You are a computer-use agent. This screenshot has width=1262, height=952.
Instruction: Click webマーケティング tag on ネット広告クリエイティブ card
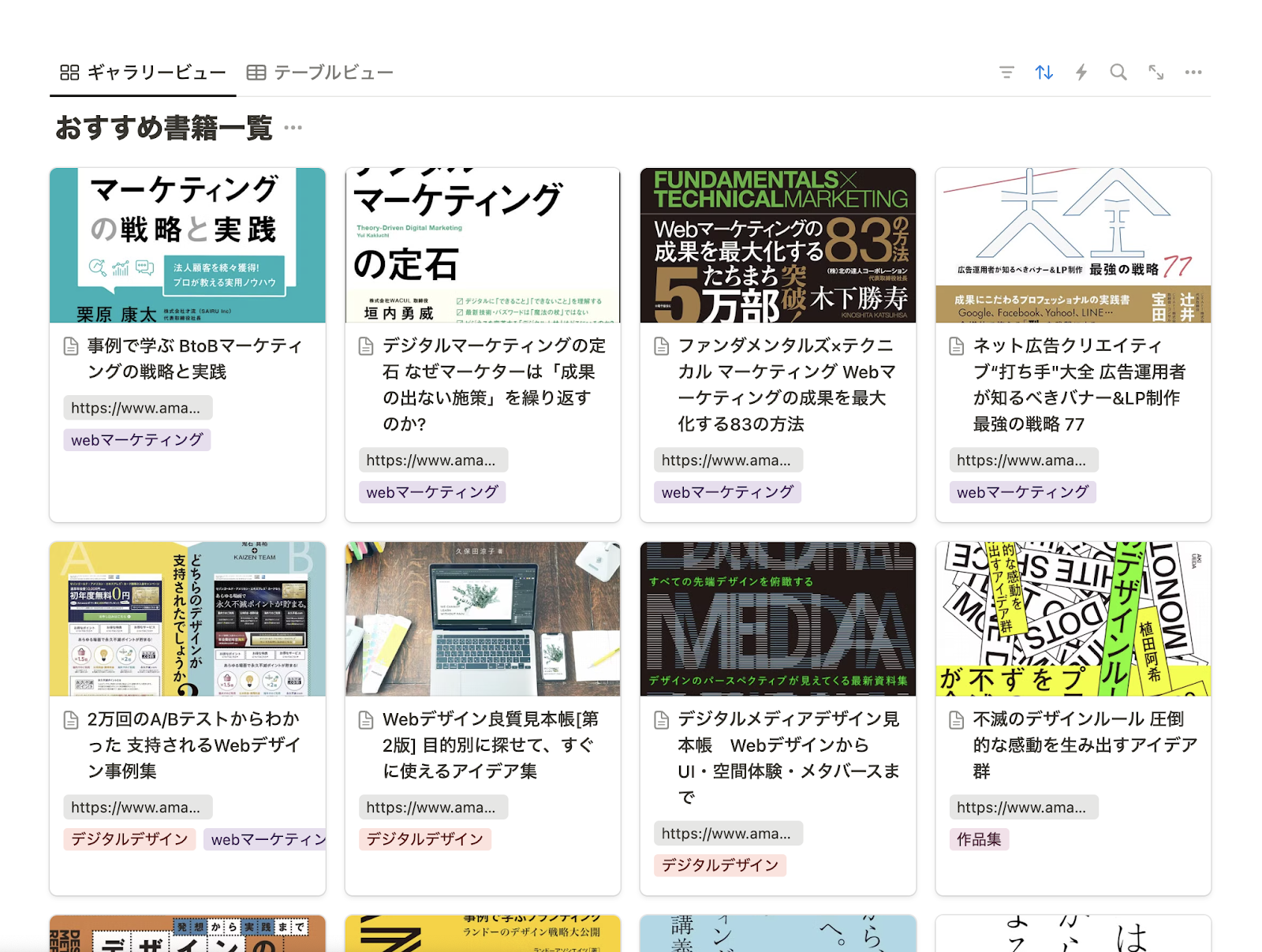click(1023, 492)
